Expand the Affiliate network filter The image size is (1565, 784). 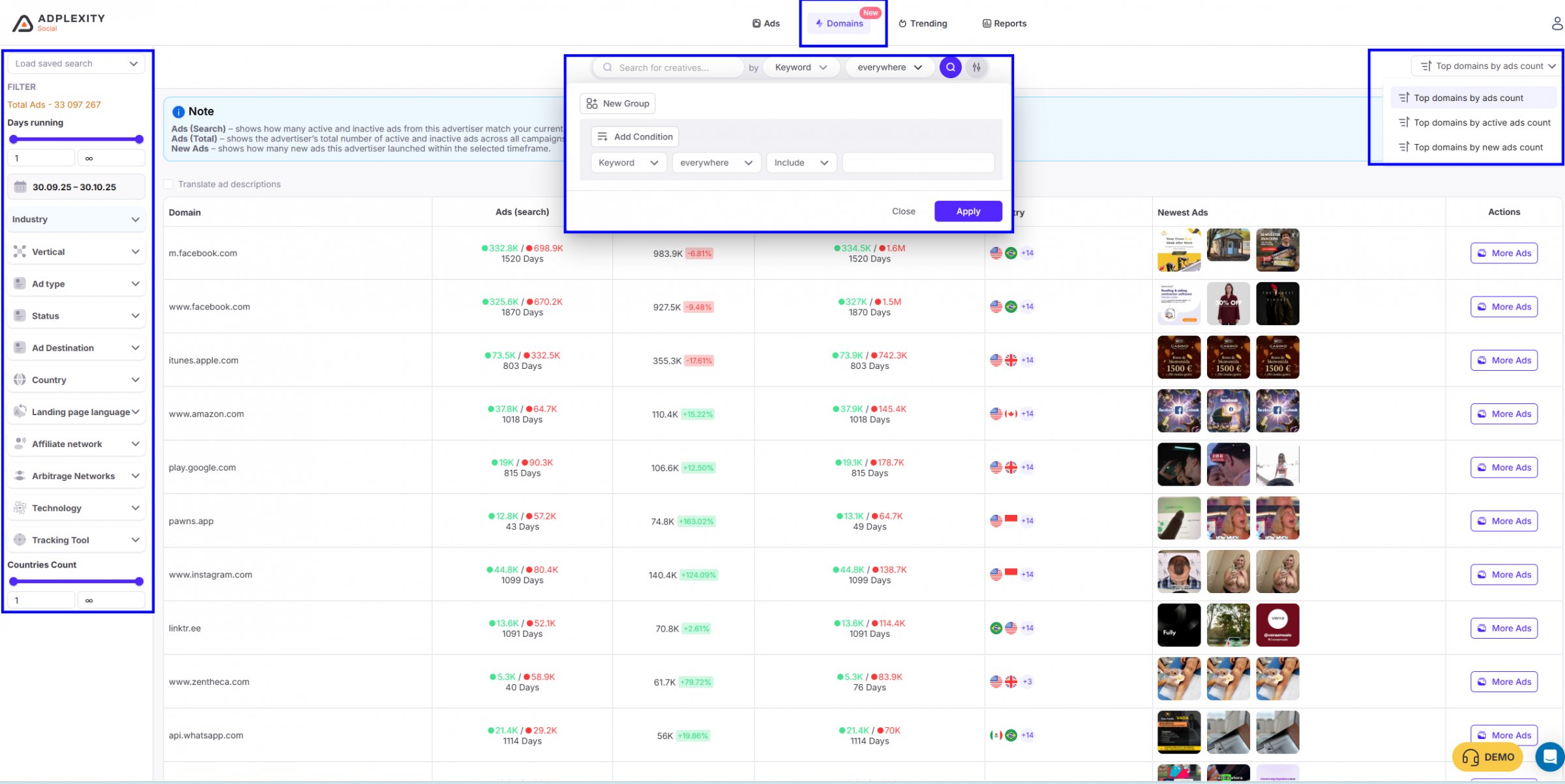tap(76, 444)
